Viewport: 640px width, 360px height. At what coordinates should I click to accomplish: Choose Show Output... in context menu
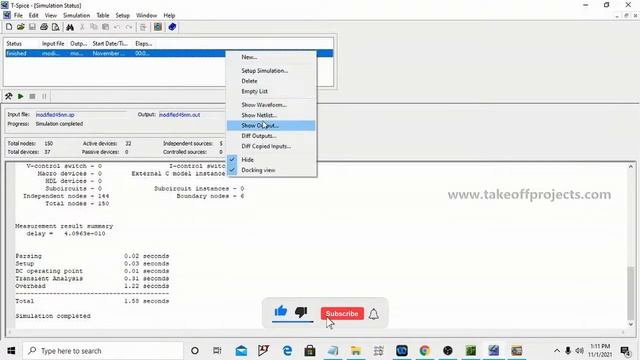point(271,126)
